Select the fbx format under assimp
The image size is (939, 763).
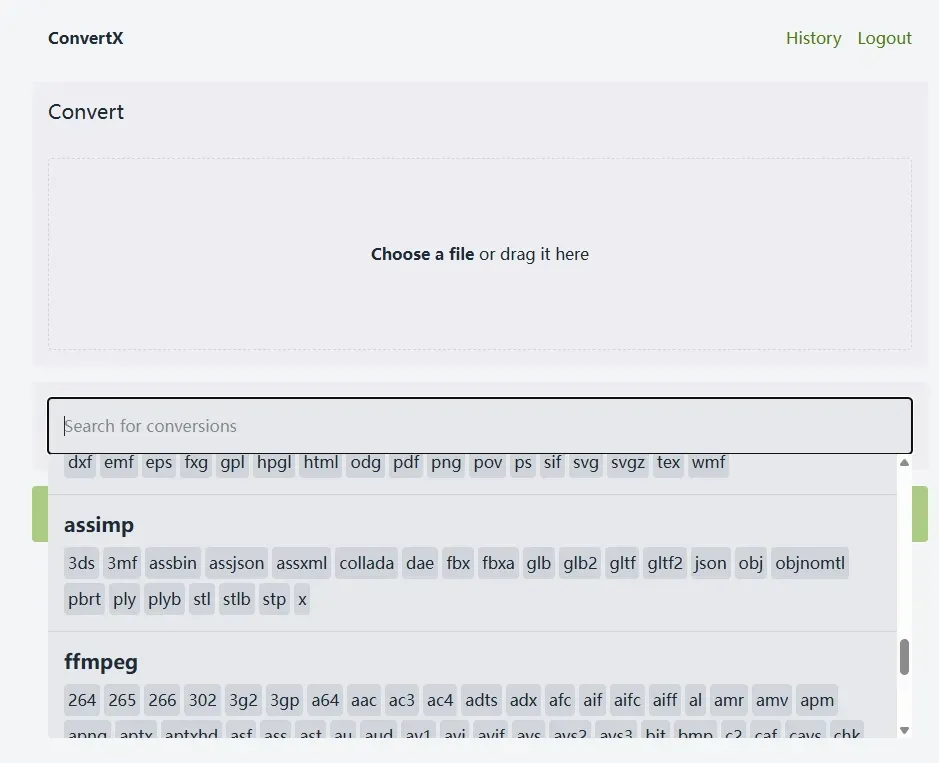click(x=458, y=563)
